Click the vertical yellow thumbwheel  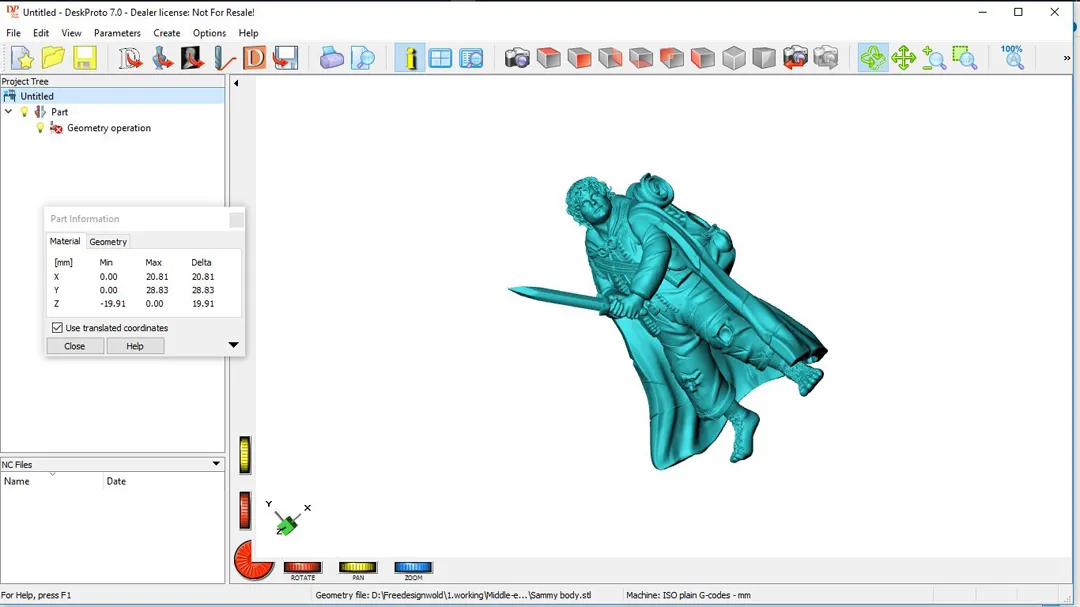click(x=245, y=455)
